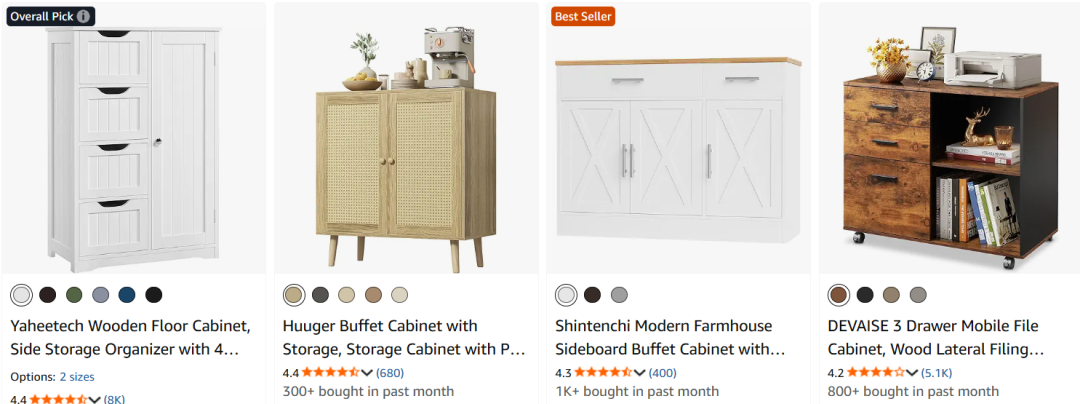Open the "2 sizes" options link

pos(76,377)
